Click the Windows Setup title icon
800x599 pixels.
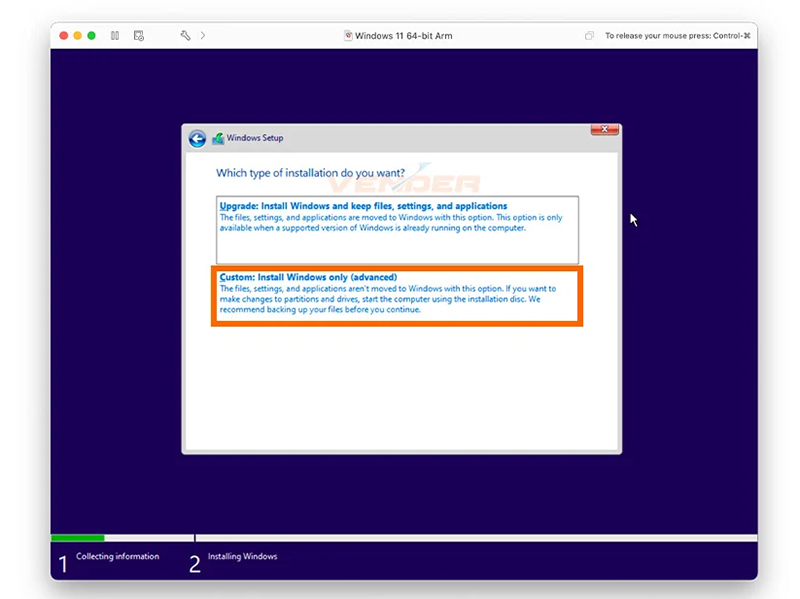tap(218, 138)
